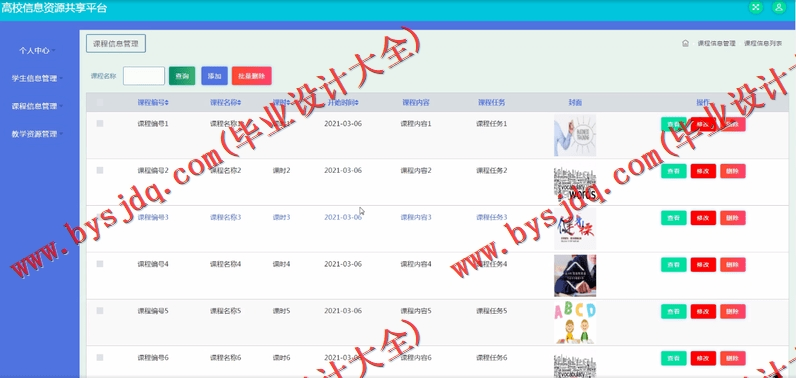Select the 课程信息管理 page tab
Viewport: 796px width, 378px height.
coord(116,44)
